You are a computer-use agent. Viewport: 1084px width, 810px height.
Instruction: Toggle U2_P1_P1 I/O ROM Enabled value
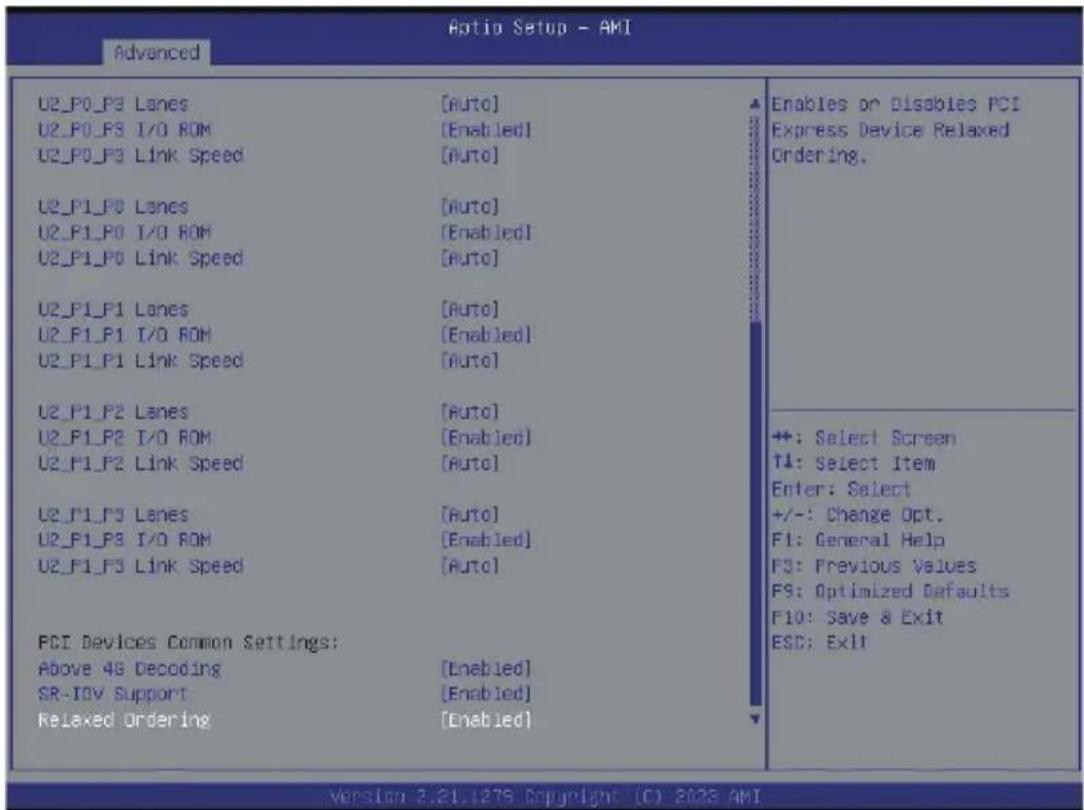coord(486,335)
